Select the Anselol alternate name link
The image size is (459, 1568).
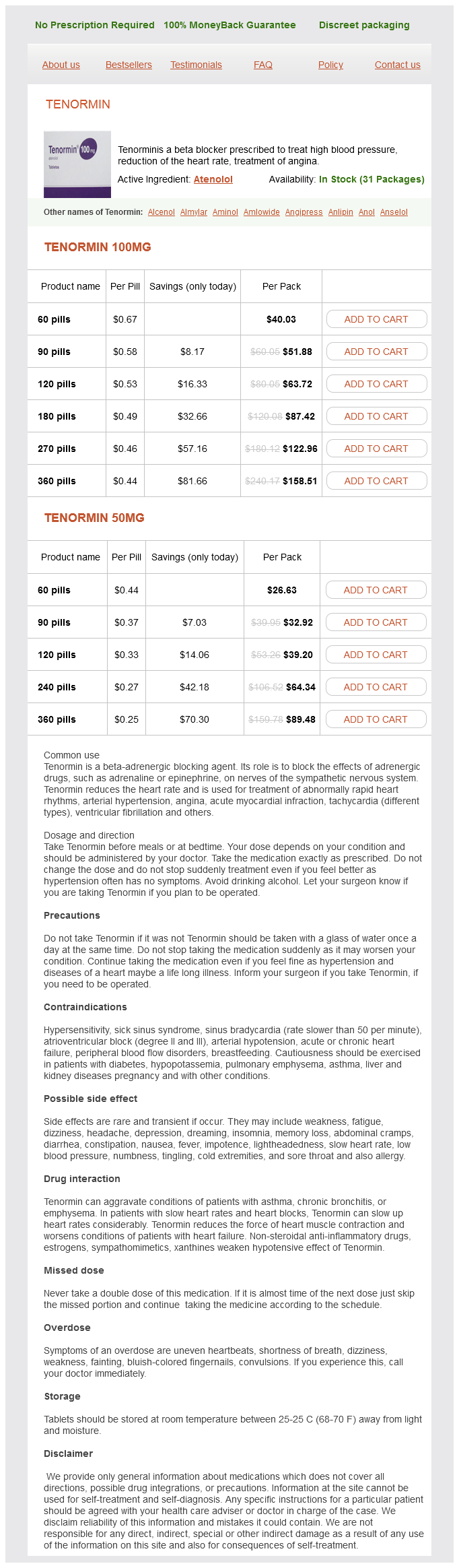(x=394, y=212)
